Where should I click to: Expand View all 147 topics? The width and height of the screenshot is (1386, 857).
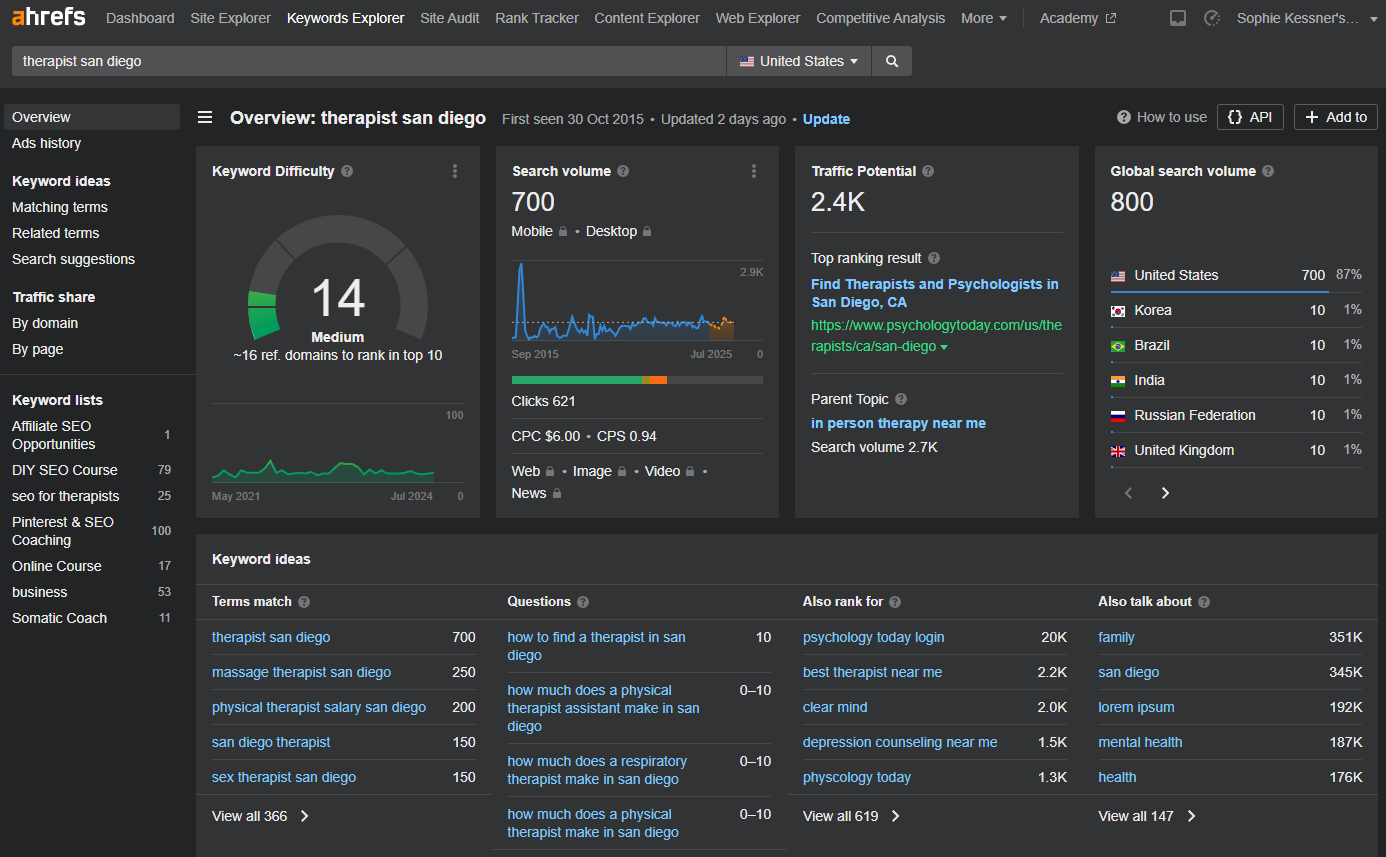tap(1147, 816)
